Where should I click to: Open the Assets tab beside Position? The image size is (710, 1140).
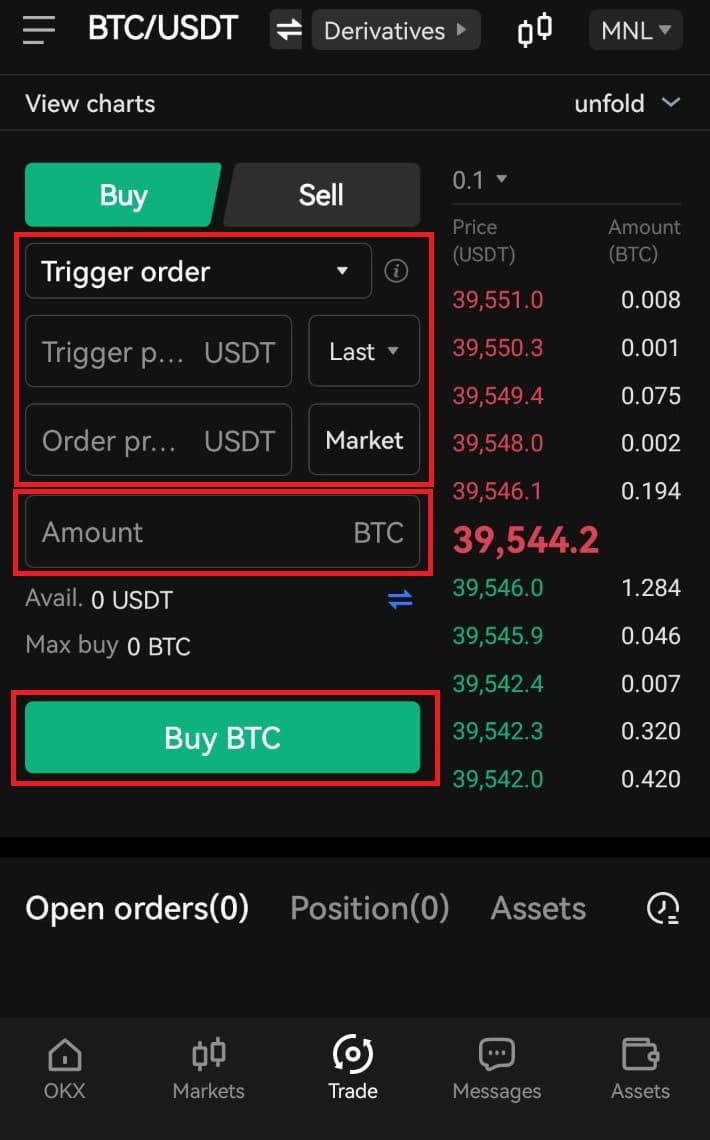(538, 908)
